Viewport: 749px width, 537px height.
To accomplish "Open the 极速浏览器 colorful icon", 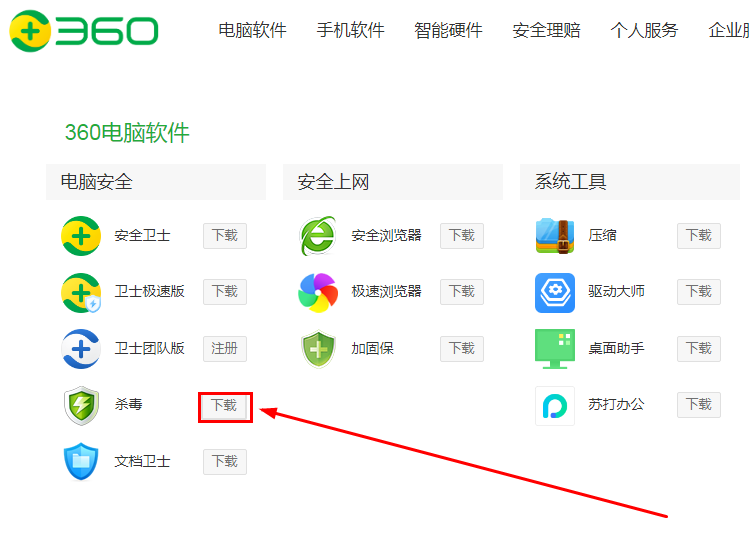I will coord(318,292).
